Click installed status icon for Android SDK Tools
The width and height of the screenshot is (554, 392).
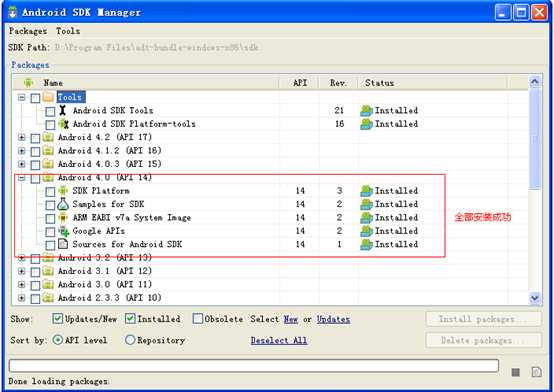(366, 111)
